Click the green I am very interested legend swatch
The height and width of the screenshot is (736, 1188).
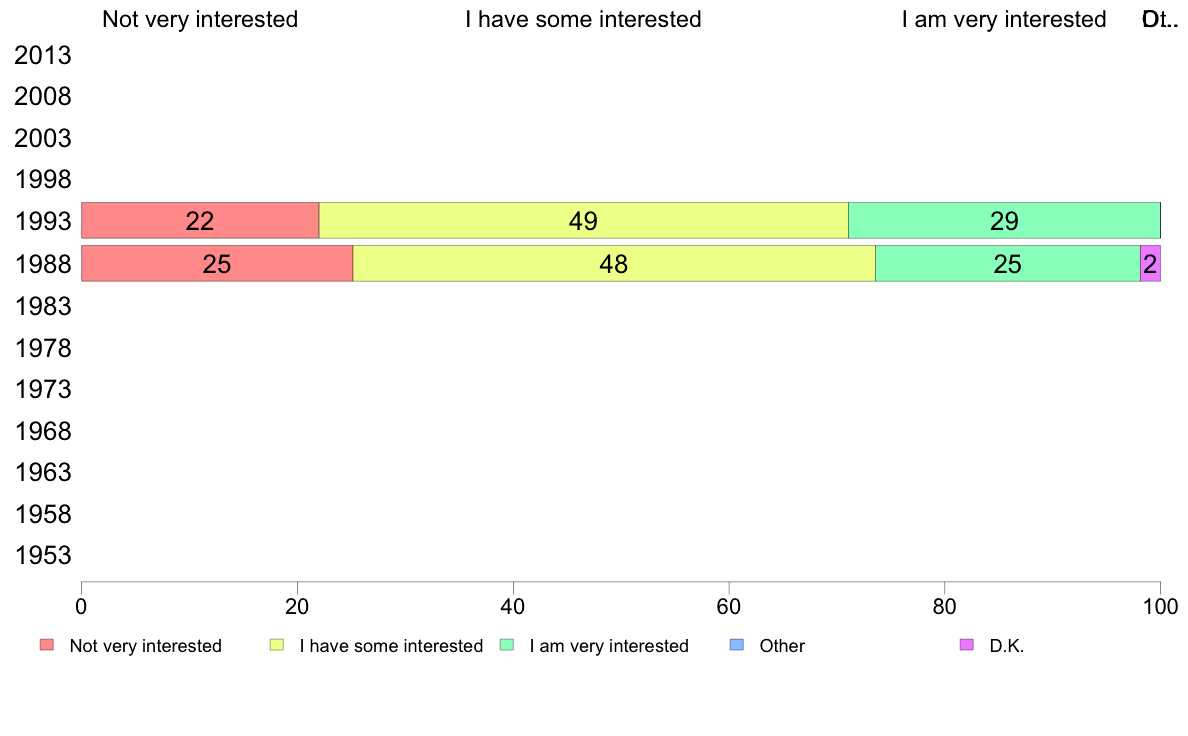(x=507, y=645)
